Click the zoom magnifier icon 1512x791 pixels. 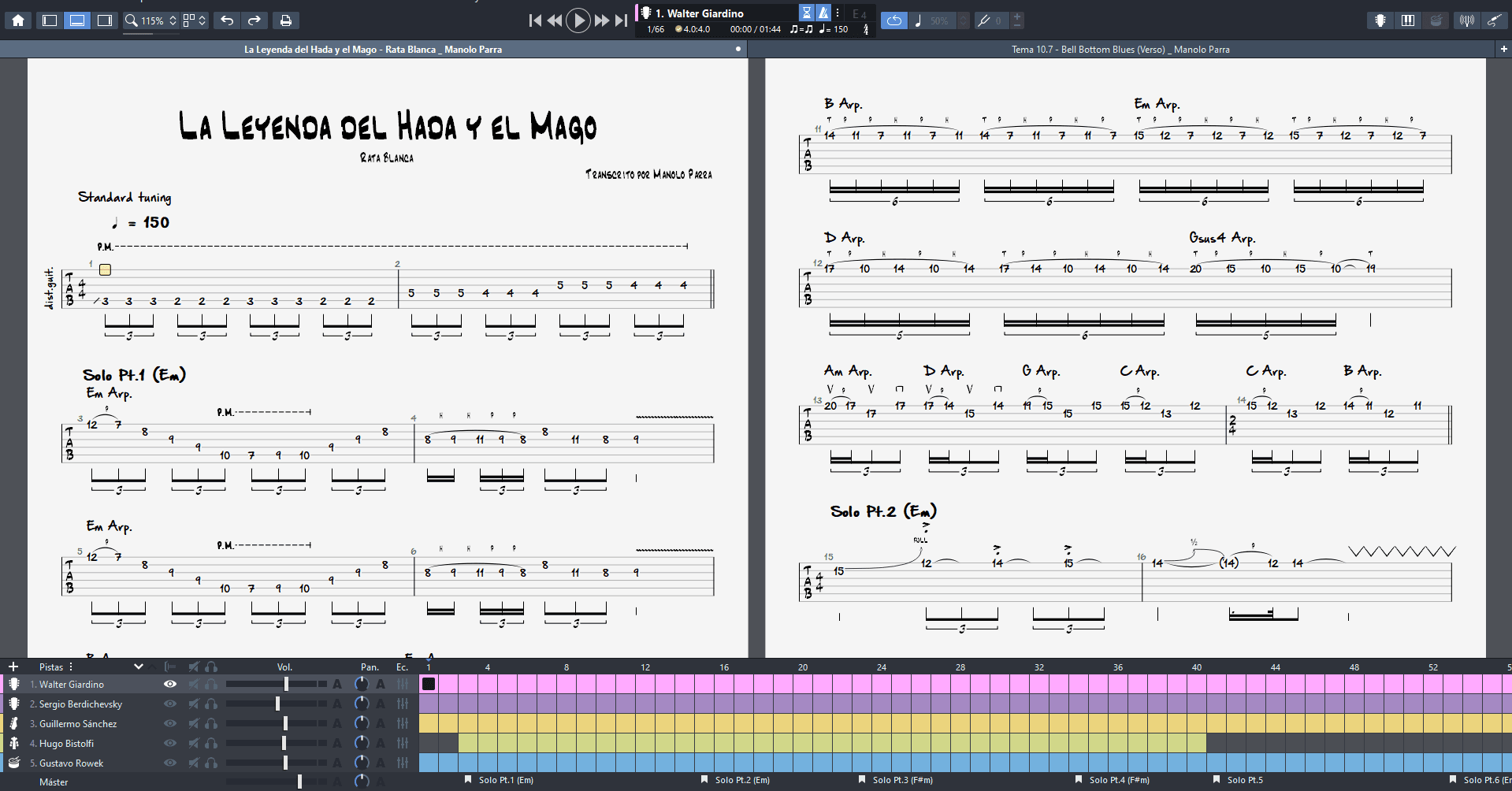pos(132,20)
